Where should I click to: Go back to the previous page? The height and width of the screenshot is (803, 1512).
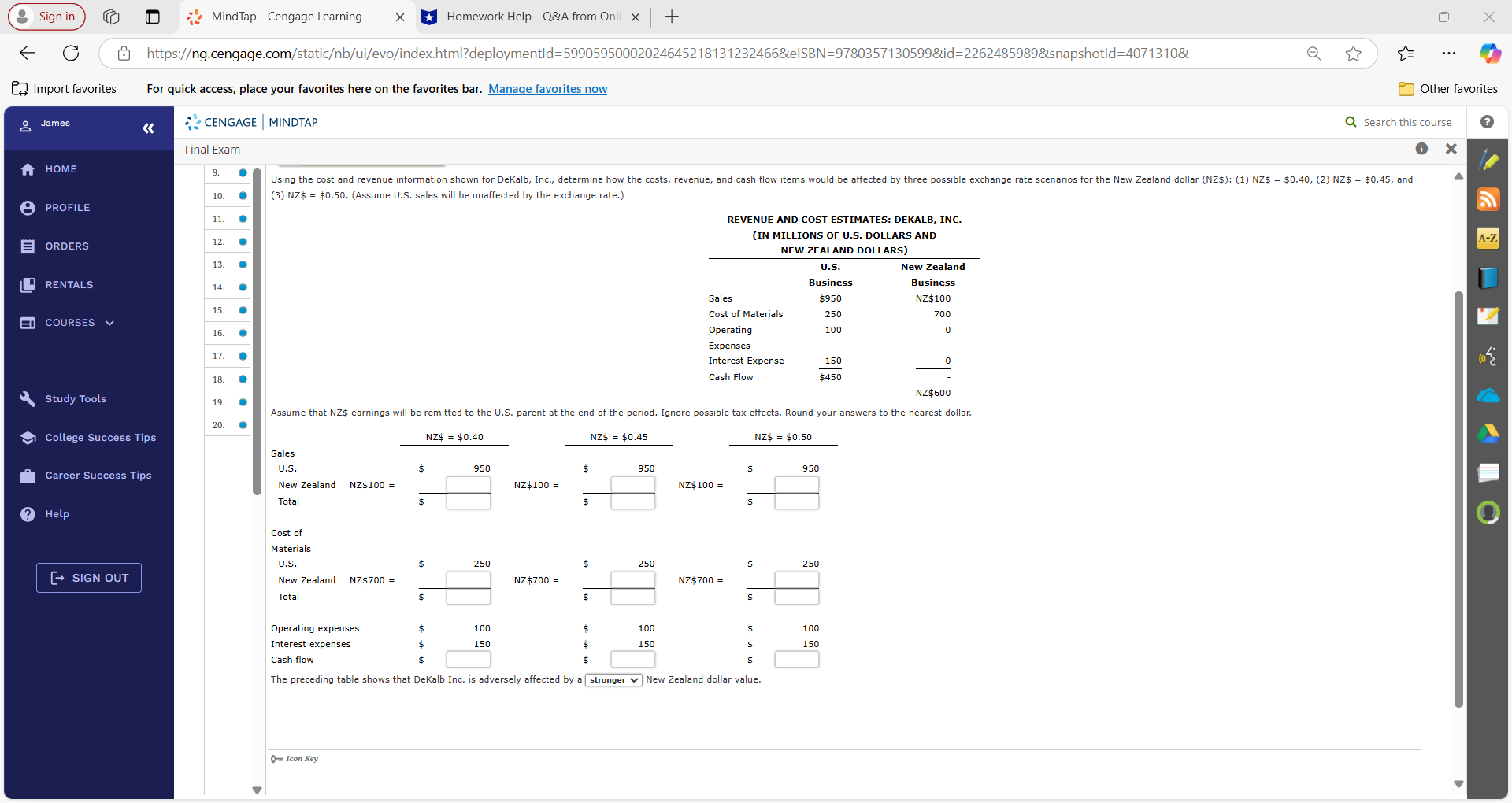pos(28,53)
